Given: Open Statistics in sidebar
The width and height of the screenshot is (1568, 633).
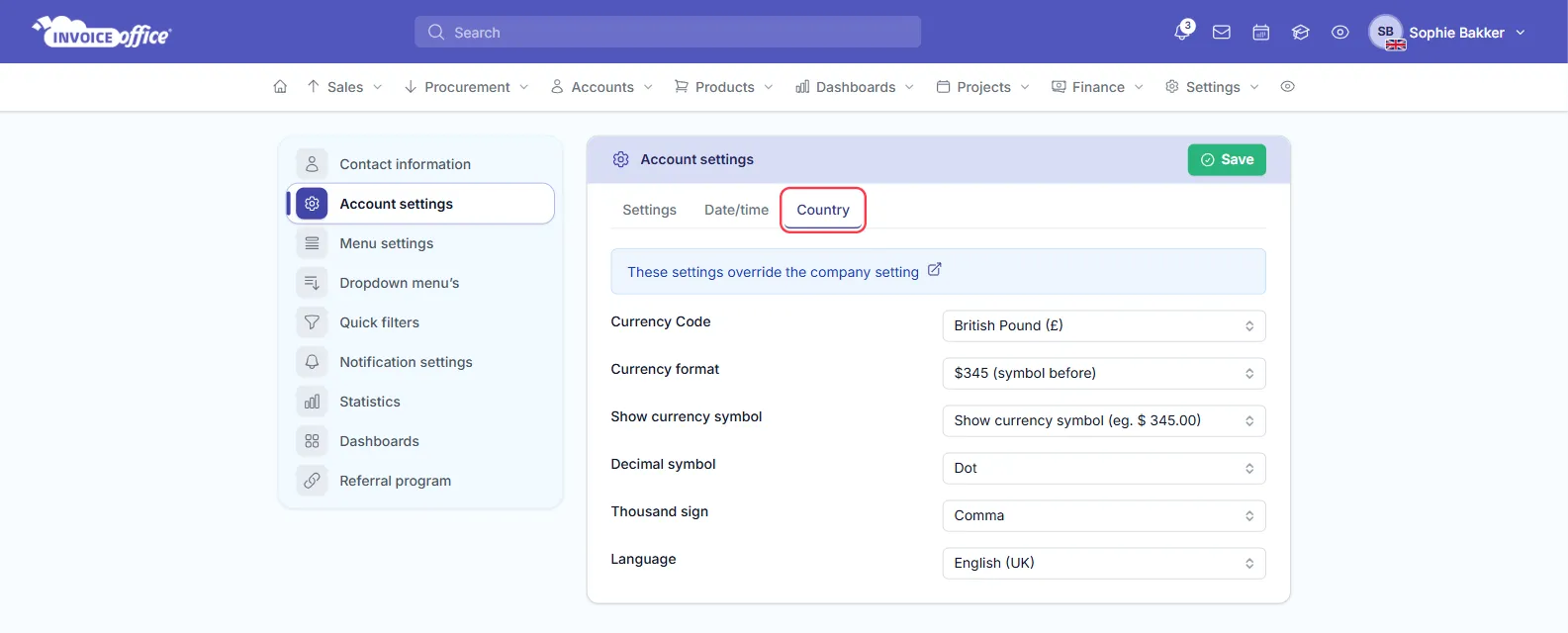Looking at the screenshot, I should [420, 402].
